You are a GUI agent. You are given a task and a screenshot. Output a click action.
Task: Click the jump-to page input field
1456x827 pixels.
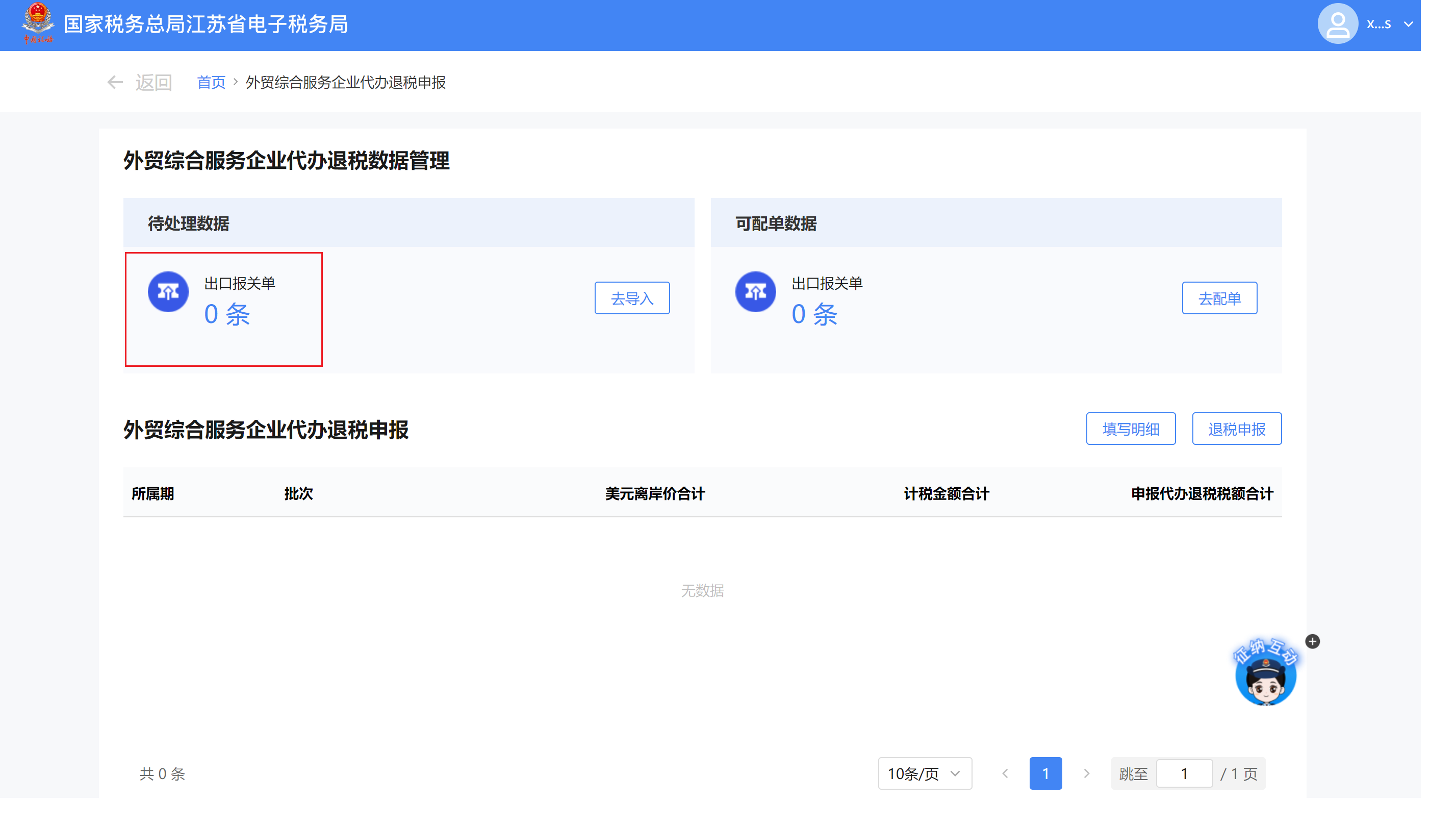[x=1184, y=773]
